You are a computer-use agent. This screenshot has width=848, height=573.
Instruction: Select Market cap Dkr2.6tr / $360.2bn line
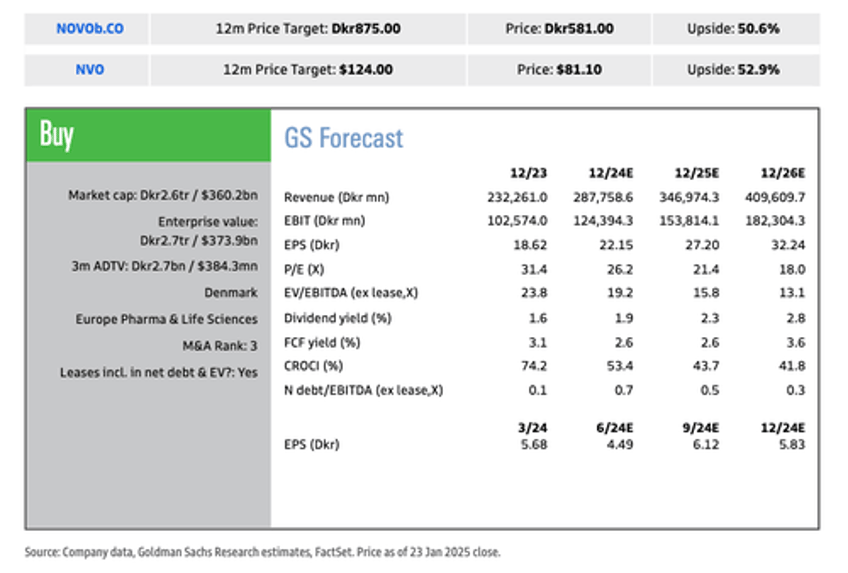coord(163,195)
